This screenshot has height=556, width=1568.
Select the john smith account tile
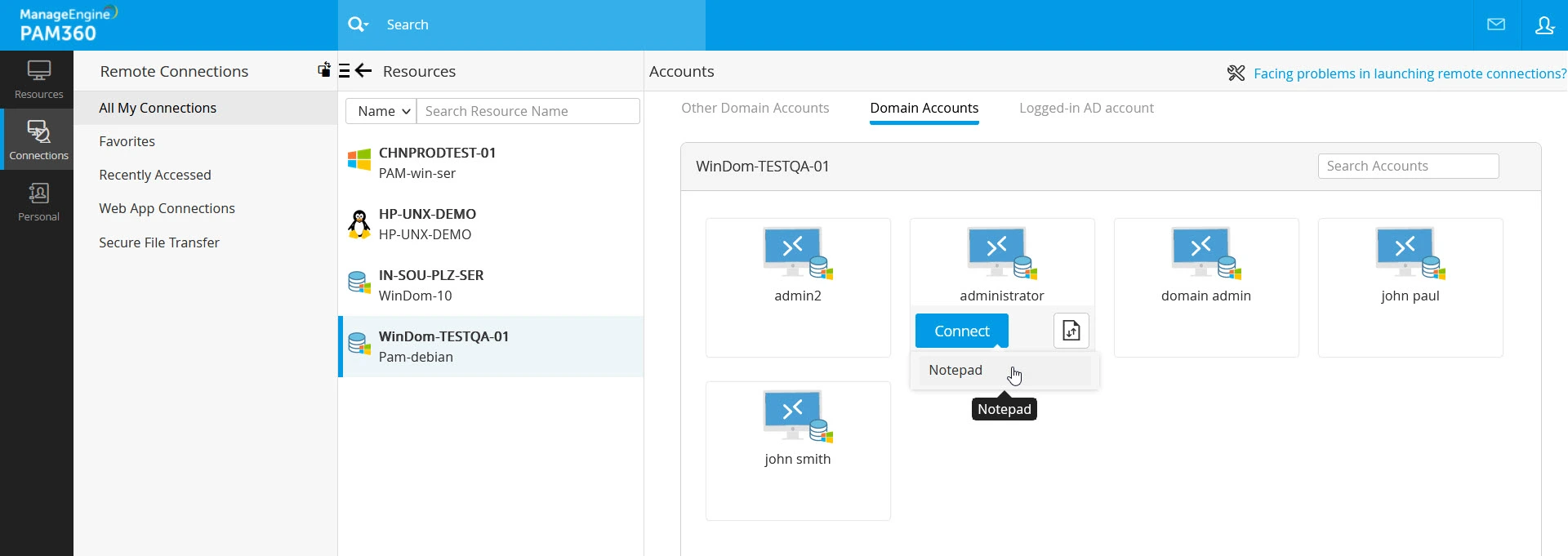(797, 449)
